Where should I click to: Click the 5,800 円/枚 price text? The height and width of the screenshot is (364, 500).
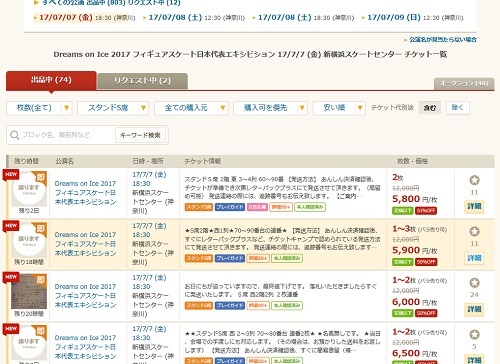(x=415, y=199)
